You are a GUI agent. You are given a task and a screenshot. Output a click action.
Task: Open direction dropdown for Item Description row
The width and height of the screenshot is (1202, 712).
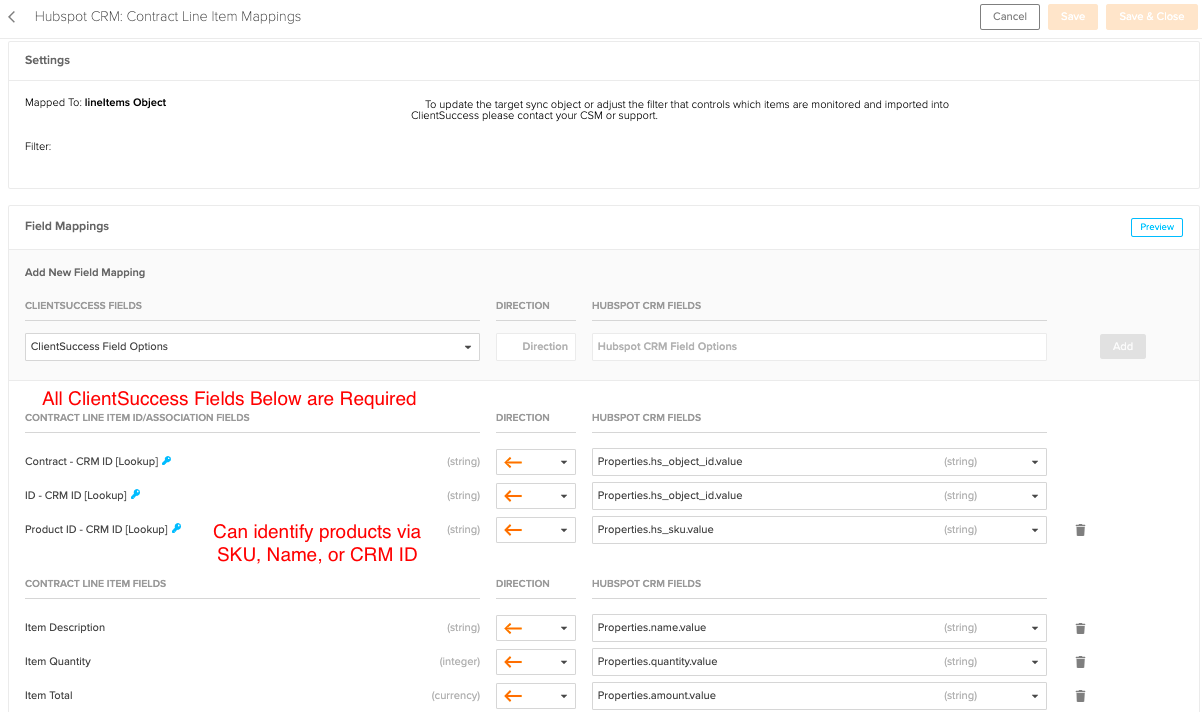pyautogui.click(x=536, y=628)
